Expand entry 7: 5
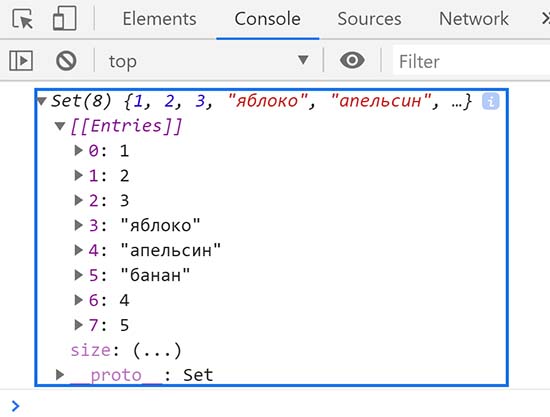This screenshot has height=417, width=550. pyautogui.click(x=79, y=325)
